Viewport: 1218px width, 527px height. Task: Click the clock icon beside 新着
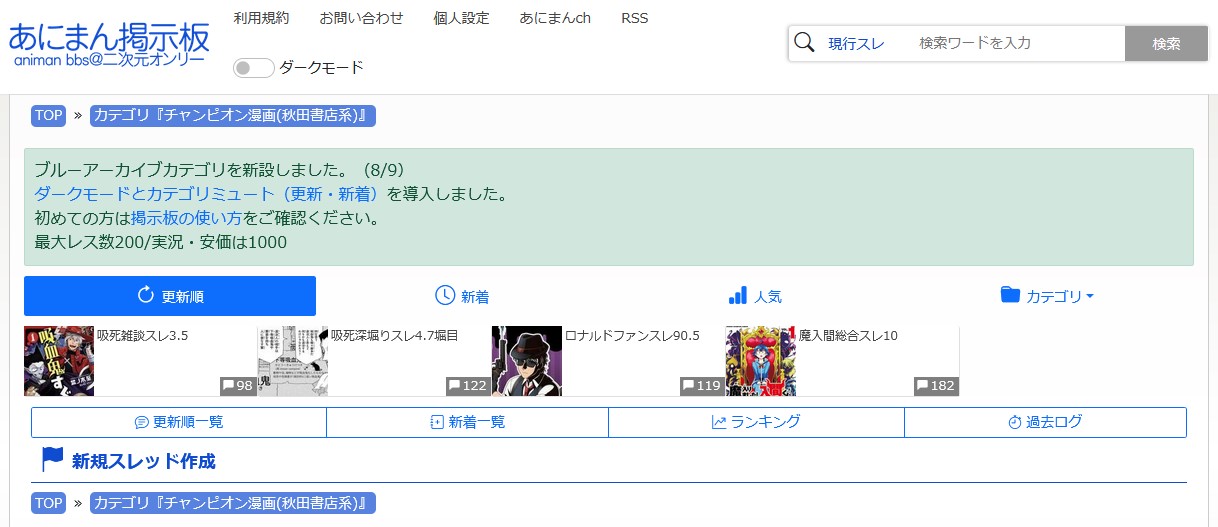point(445,296)
